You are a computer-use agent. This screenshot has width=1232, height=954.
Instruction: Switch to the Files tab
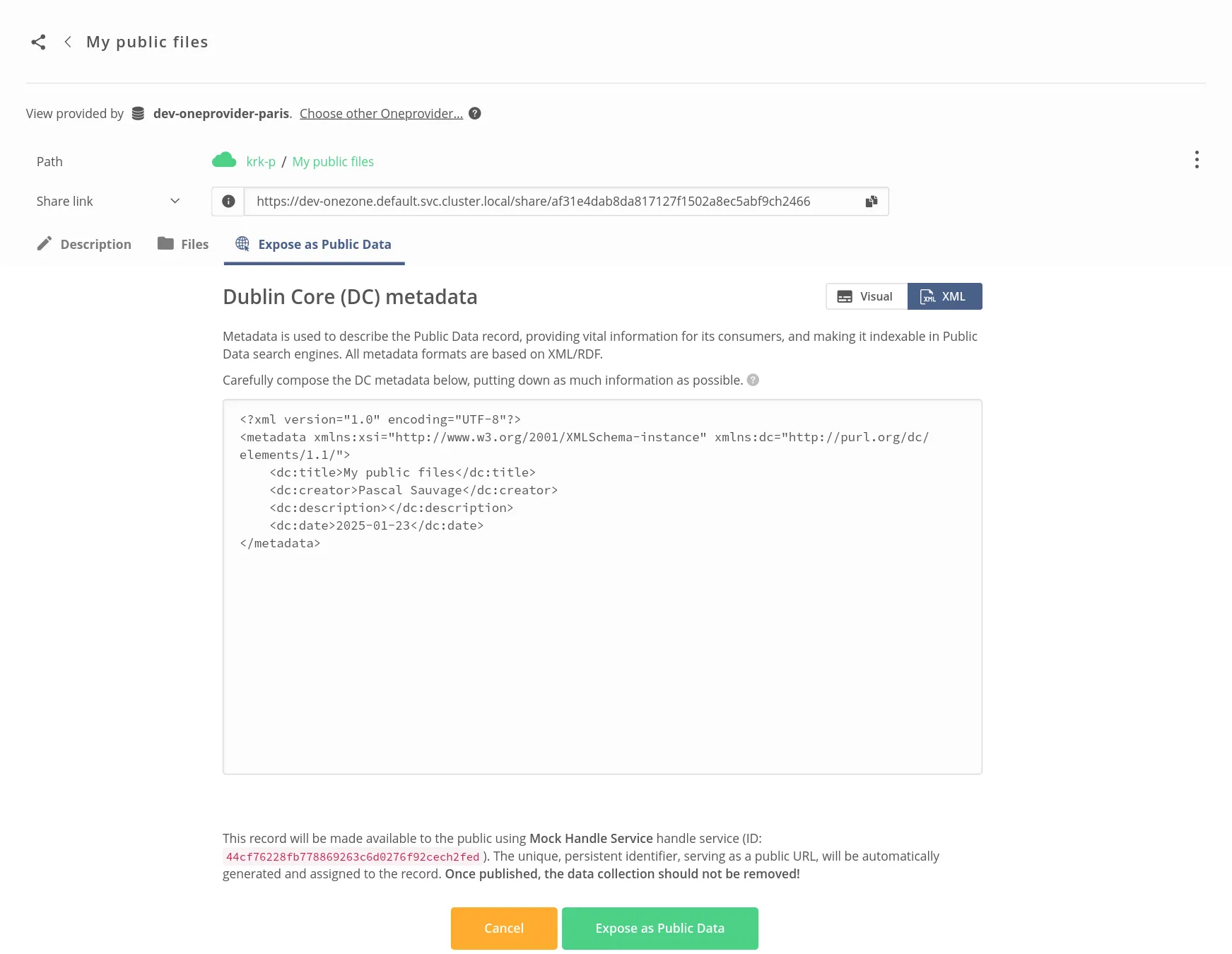coord(194,243)
